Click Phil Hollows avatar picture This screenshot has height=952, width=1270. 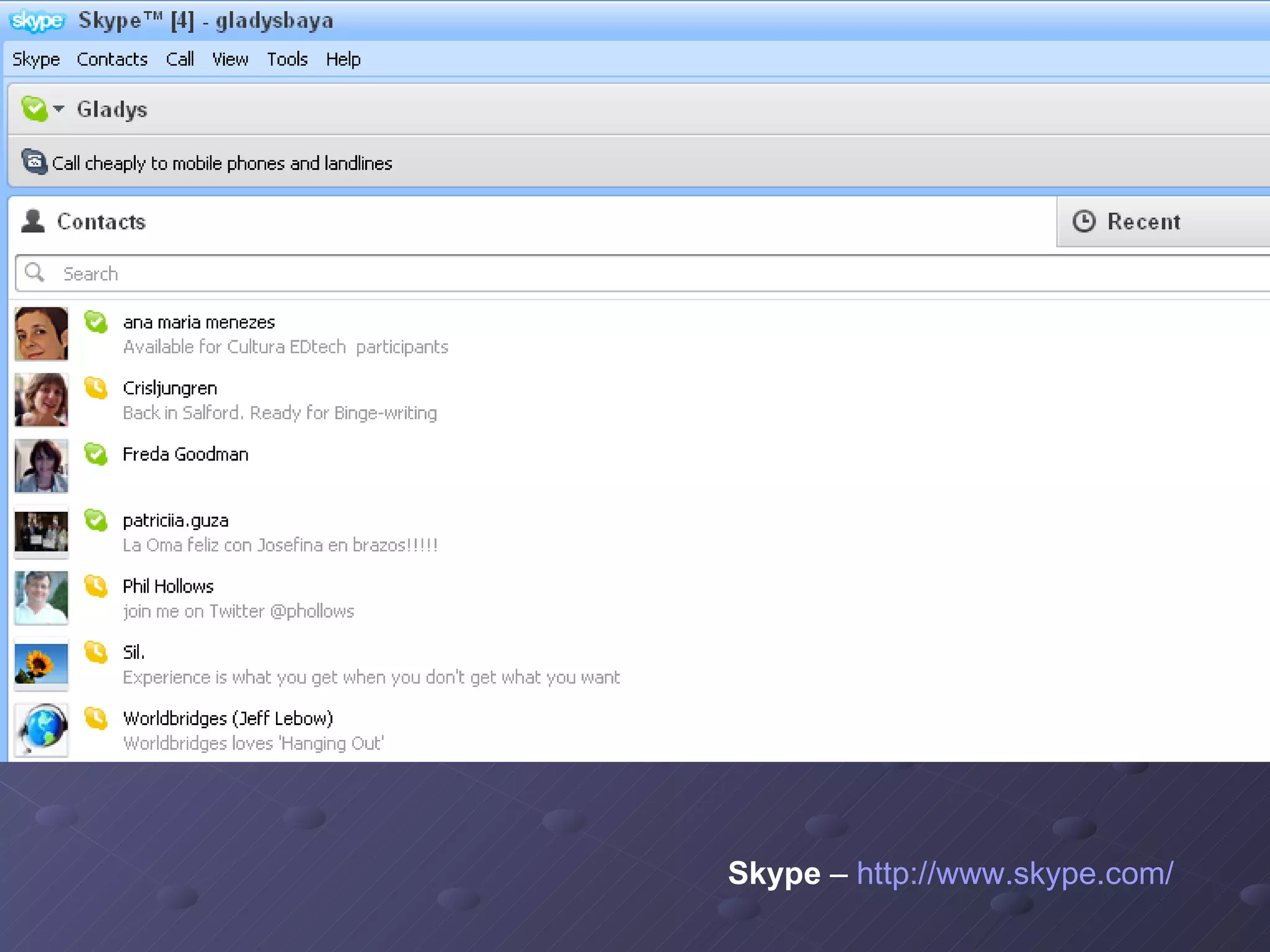coord(42,598)
